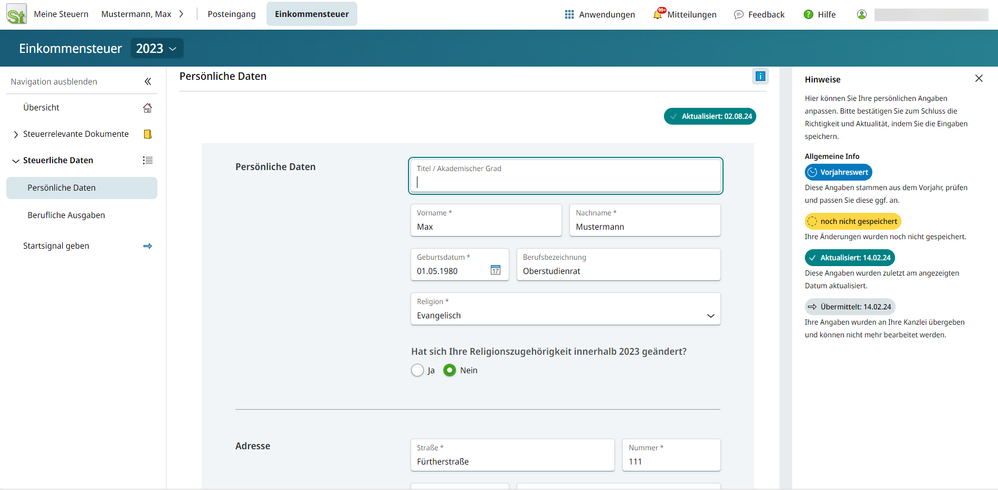The image size is (998, 490).
Task: Select the Ja radio button
Action: coord(417,370)
